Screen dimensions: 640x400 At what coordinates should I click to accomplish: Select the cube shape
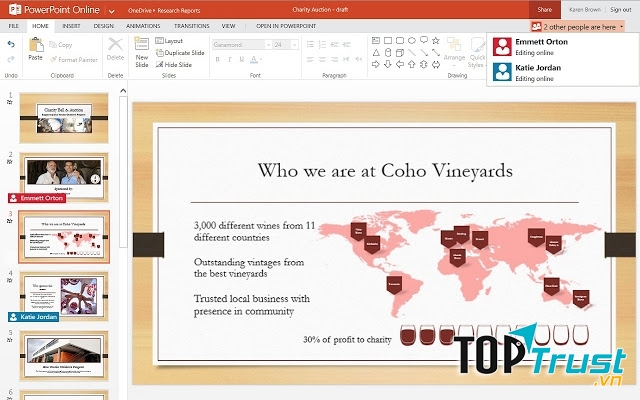pos(400,53)
